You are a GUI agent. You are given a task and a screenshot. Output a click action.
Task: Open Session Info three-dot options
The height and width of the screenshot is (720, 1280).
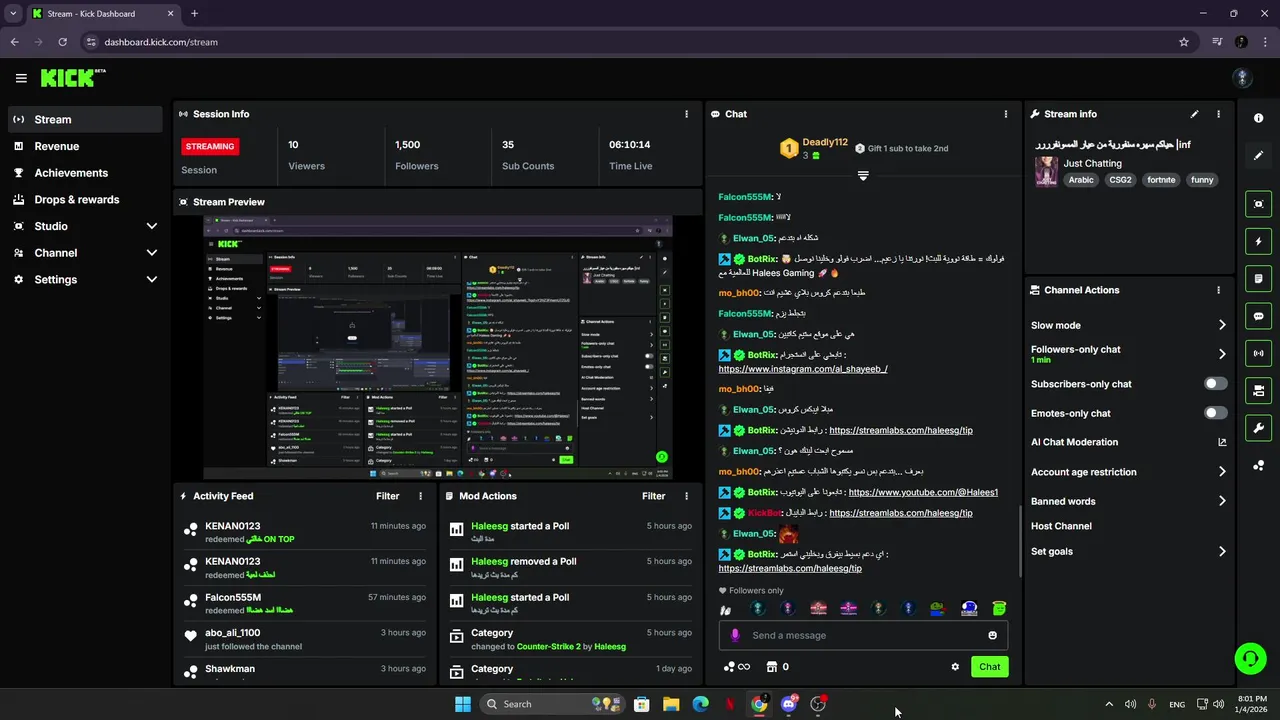coord(686,114)
